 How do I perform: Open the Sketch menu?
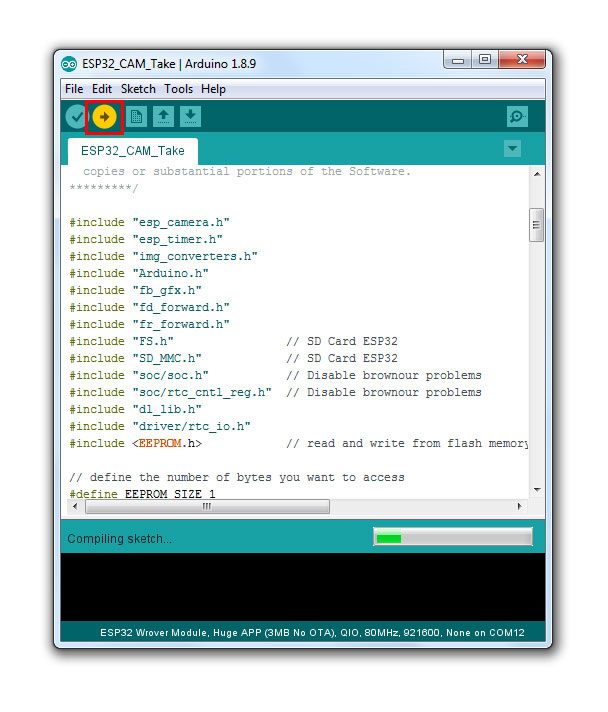pos(138,89)
